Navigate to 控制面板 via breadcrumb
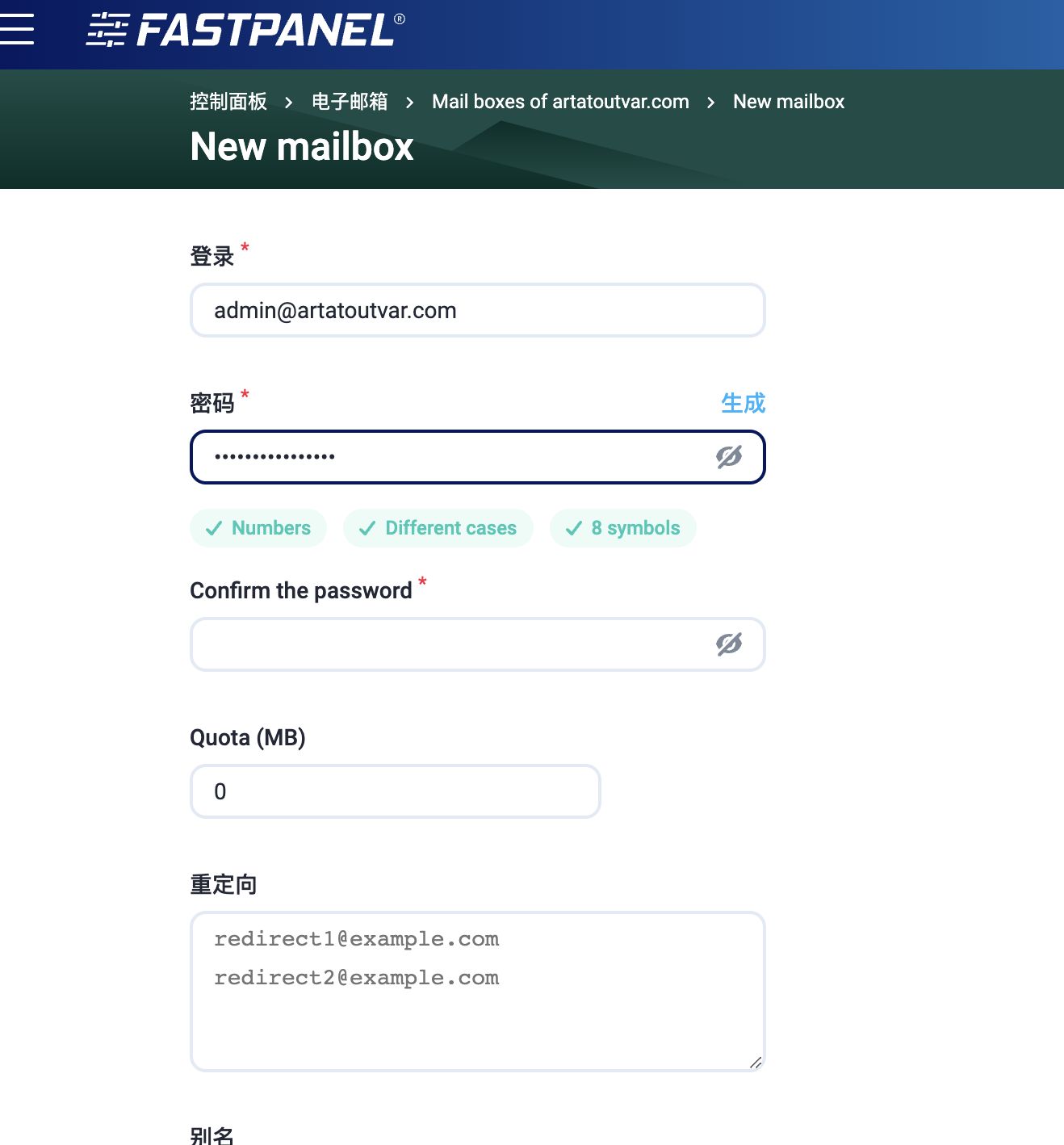This screenshot has width=1064, height=1145. [x=228, y=102]
